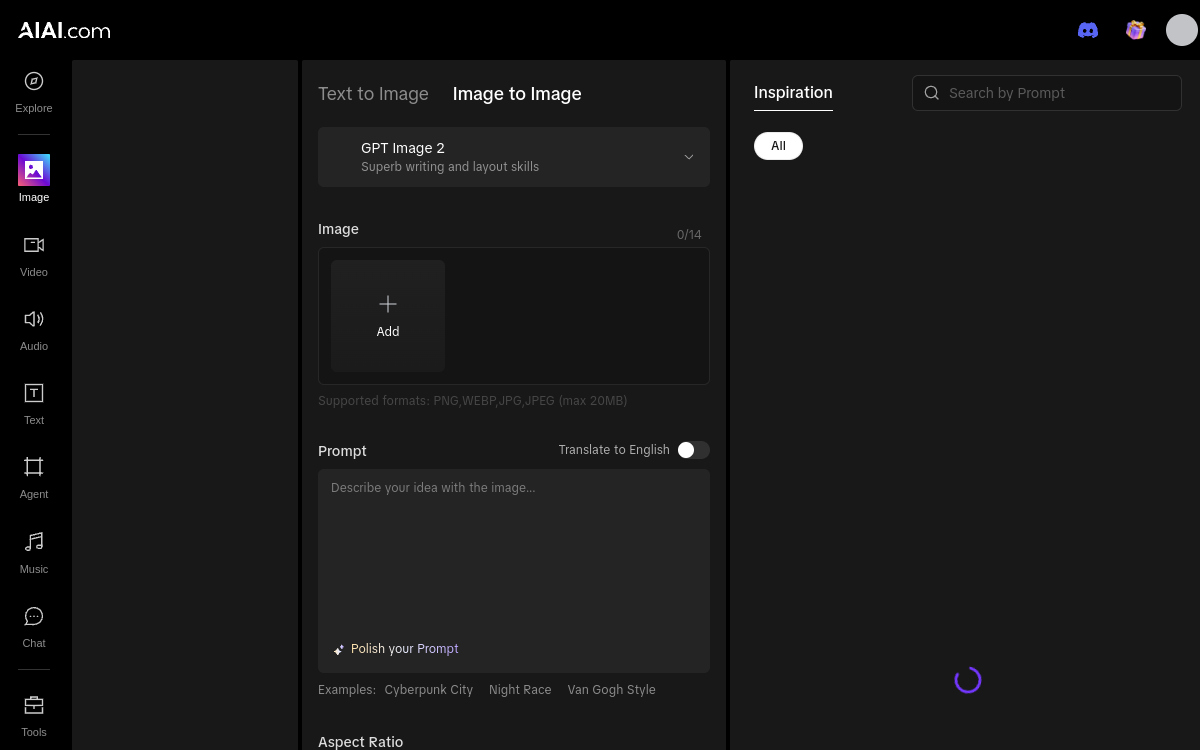Switch to the Text to Image tab

(x=373, y=94)
